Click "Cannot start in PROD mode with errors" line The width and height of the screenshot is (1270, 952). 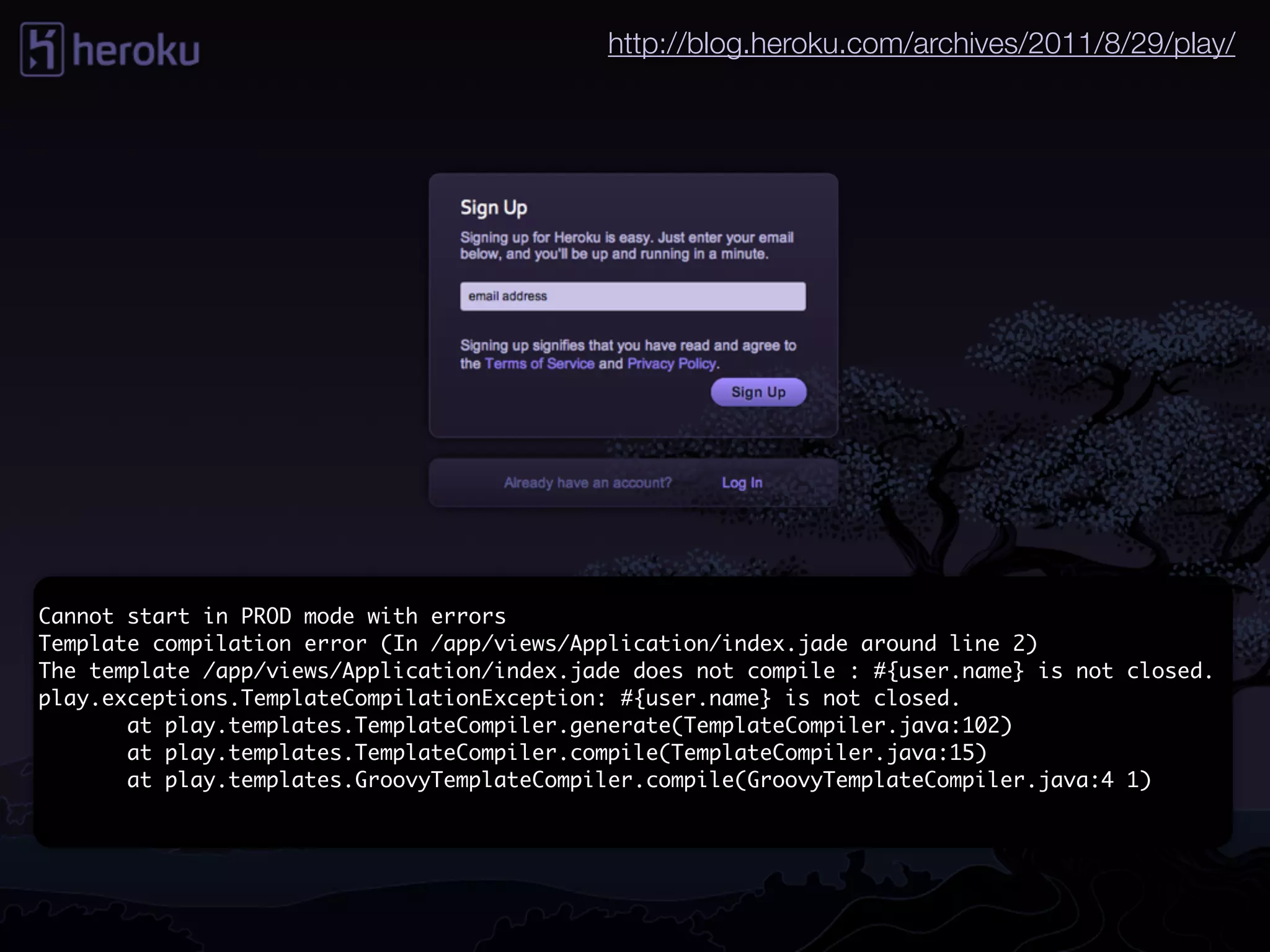tap(272, 616)
